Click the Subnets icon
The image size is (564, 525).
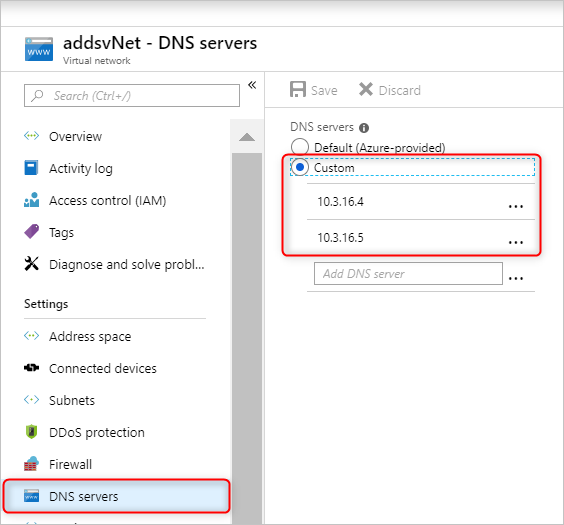[x=31, y=400]
